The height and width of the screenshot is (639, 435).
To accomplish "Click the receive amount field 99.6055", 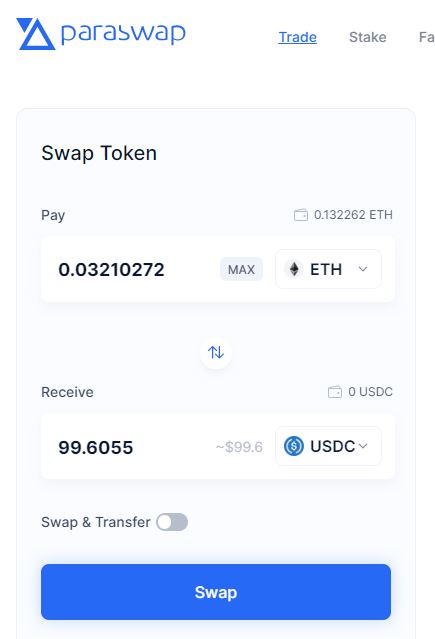I will [x=96, y=447].
